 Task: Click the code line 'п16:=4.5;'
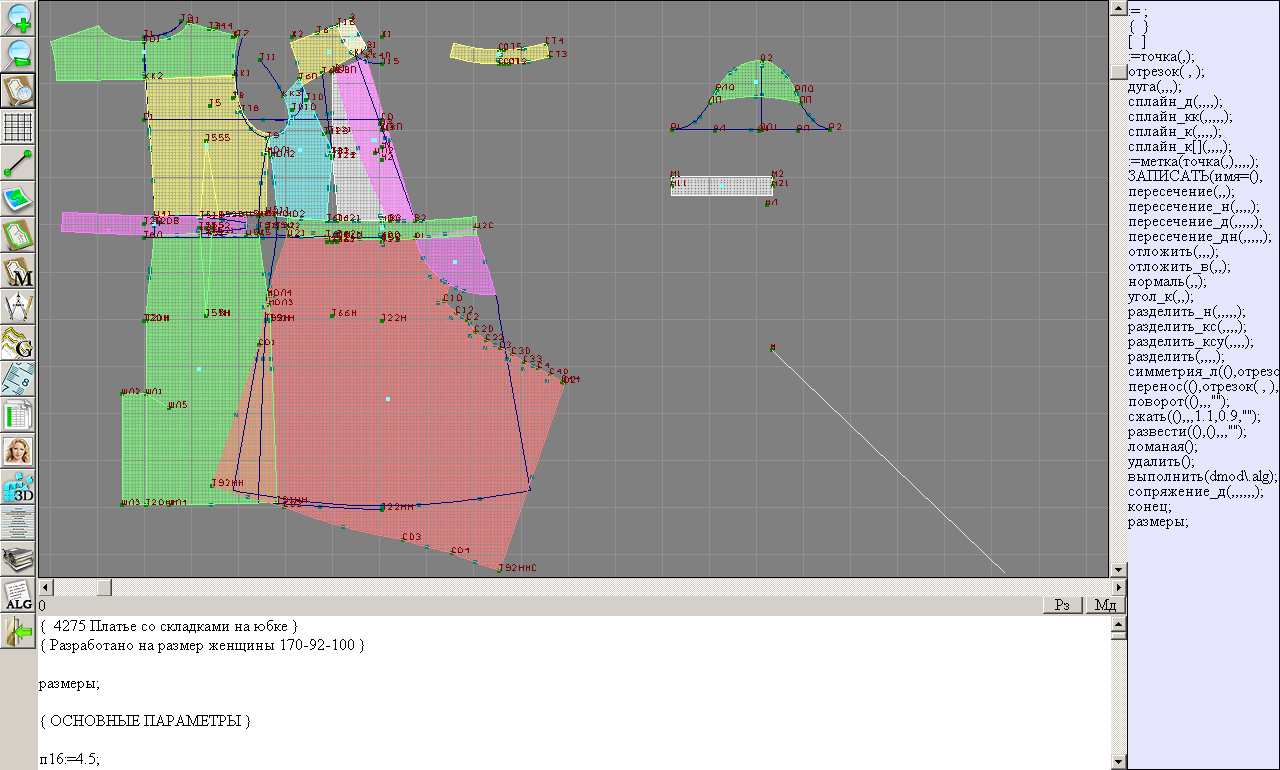pyautogui.click(x=70, y=759)
